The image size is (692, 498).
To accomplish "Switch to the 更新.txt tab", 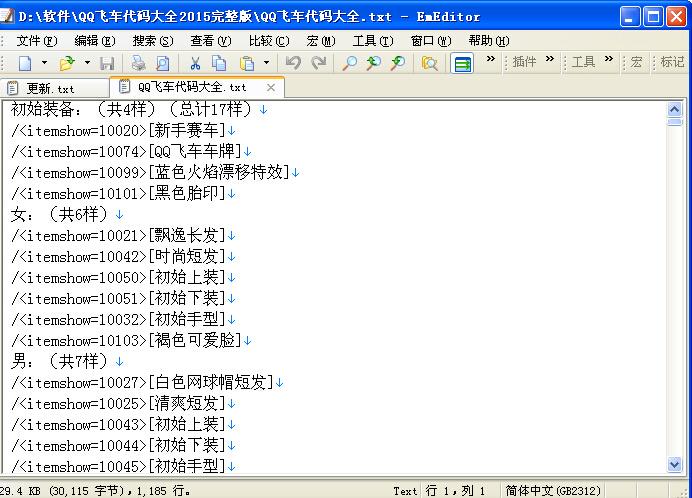I will tap(54, 88).
